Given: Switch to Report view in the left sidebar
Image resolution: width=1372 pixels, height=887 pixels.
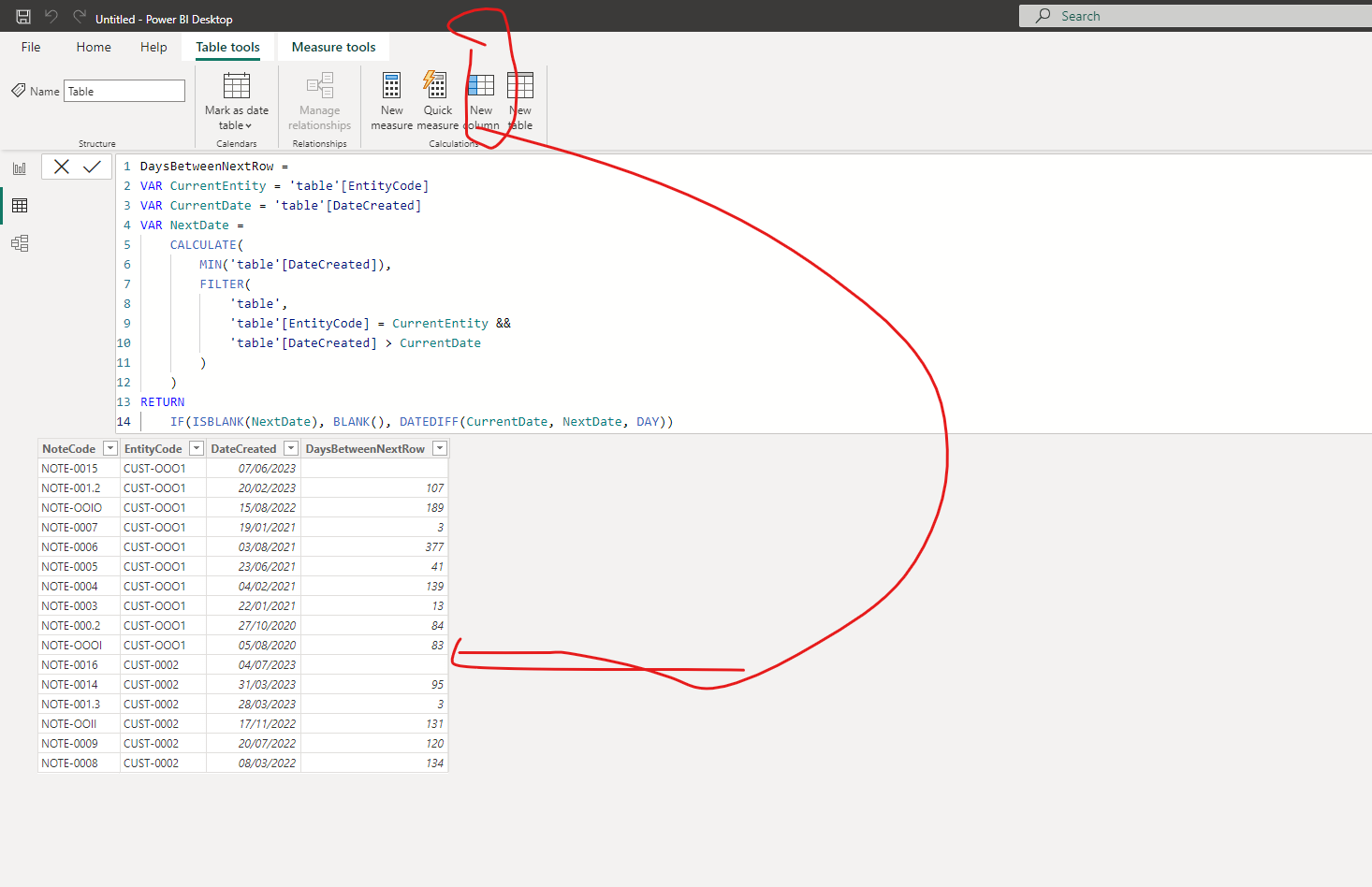Looking at the screenshot, I should 20,168.
